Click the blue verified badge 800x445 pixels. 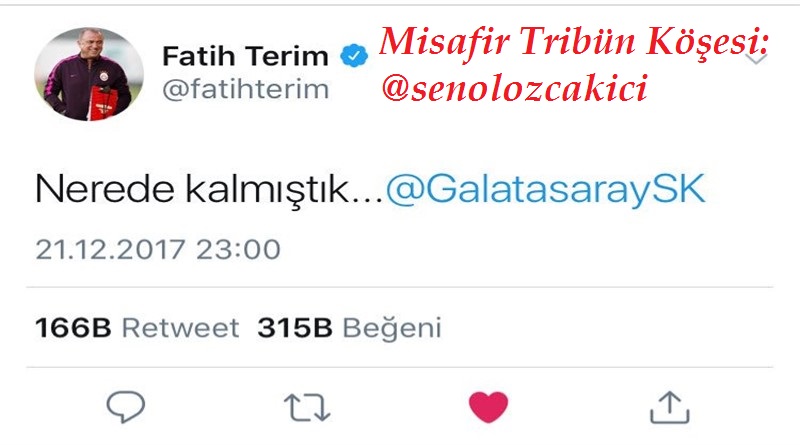[354, 56]
